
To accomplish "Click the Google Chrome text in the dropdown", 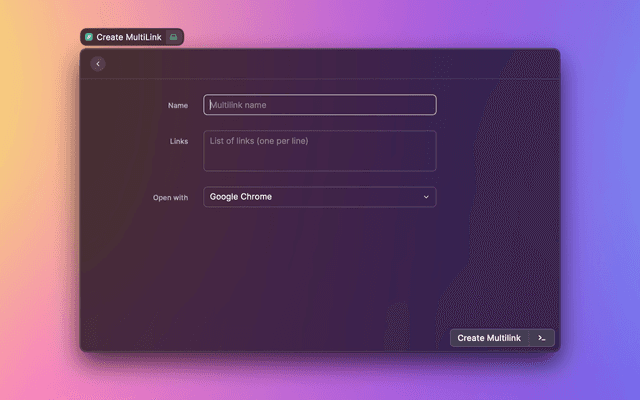I will point(241,197).
